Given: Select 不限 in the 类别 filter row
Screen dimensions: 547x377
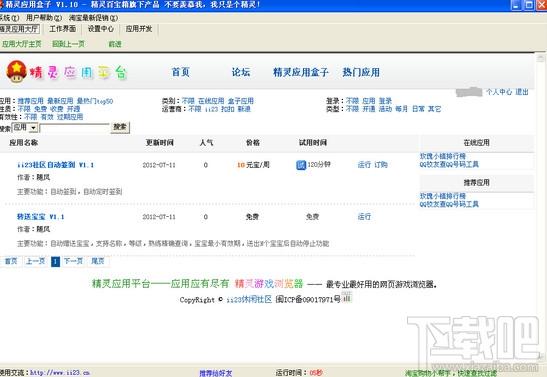Looking at the screenshot, I should coord(188,101).
